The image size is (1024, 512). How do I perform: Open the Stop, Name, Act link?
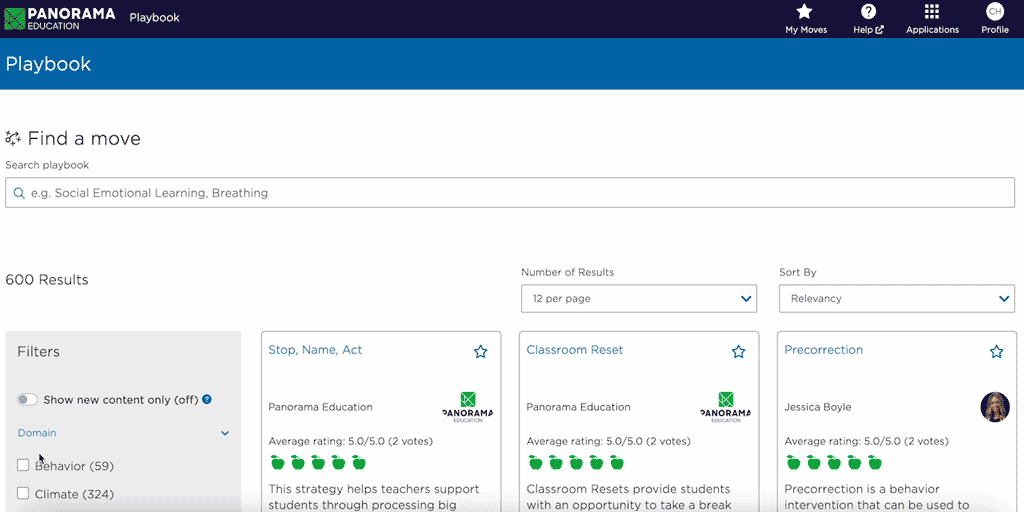point(315,350)
